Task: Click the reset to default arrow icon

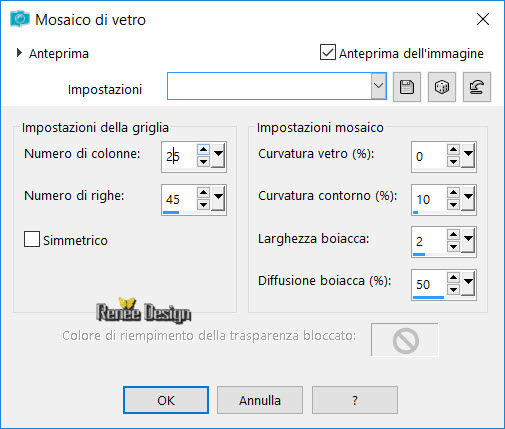Action: [x=477, y=87]
